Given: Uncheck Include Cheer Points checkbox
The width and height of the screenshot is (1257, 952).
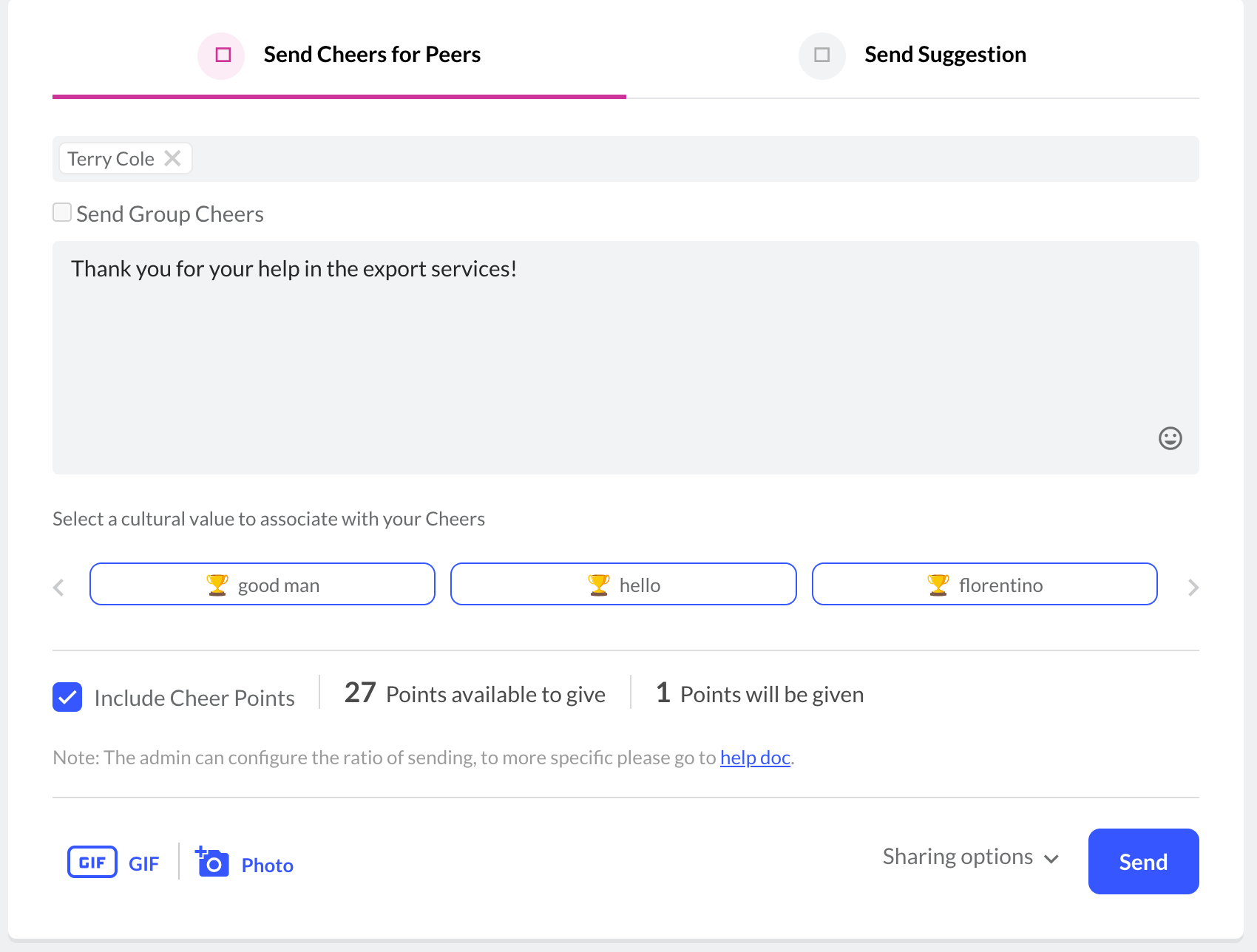Looking at the screenshot, I should pyautogui.click(x=67, y=697).
